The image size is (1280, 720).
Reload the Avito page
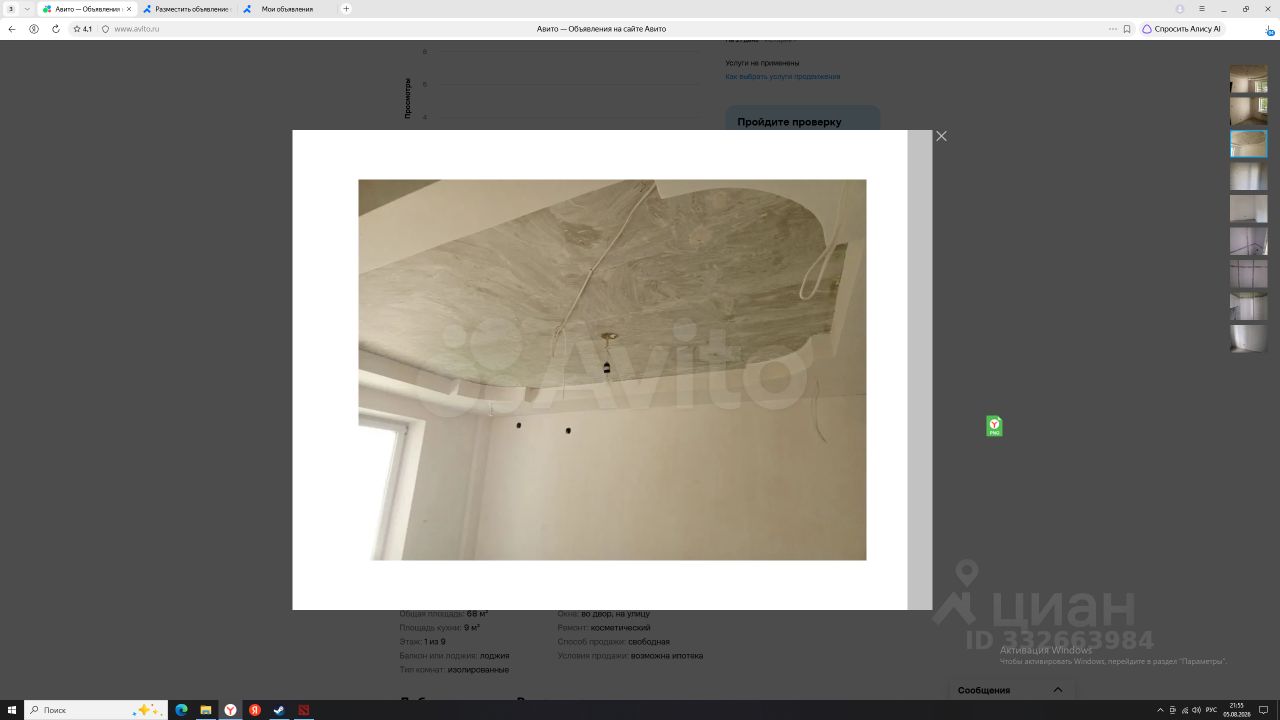pos(56,29)
